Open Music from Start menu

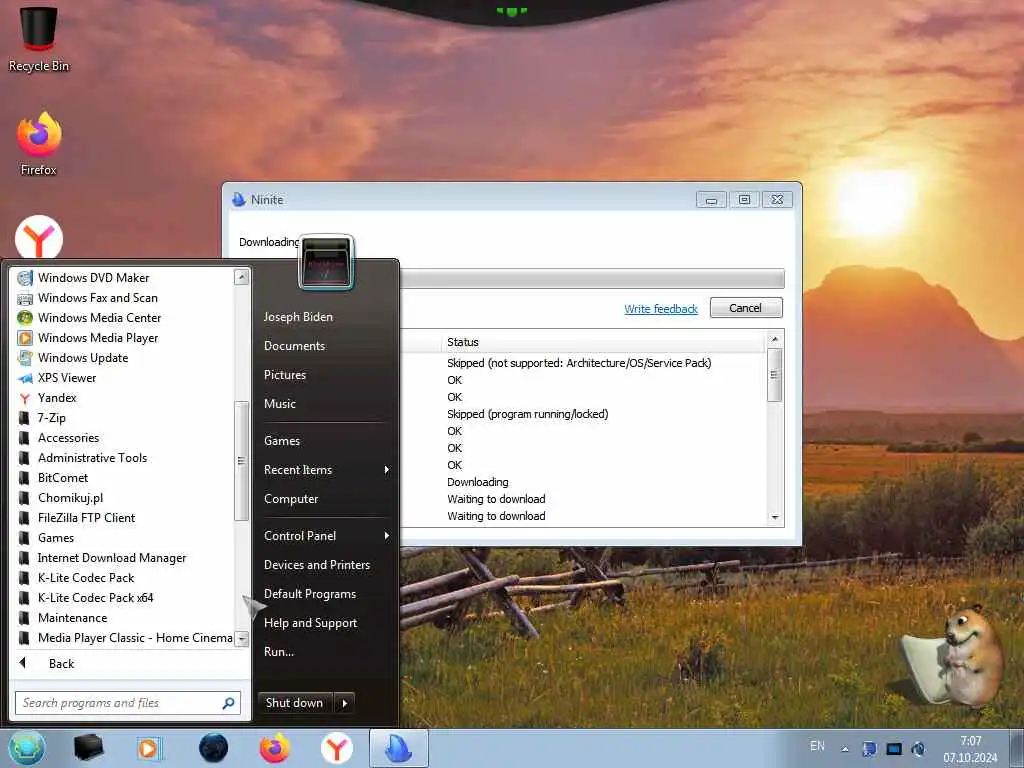(x=280, y=404)
